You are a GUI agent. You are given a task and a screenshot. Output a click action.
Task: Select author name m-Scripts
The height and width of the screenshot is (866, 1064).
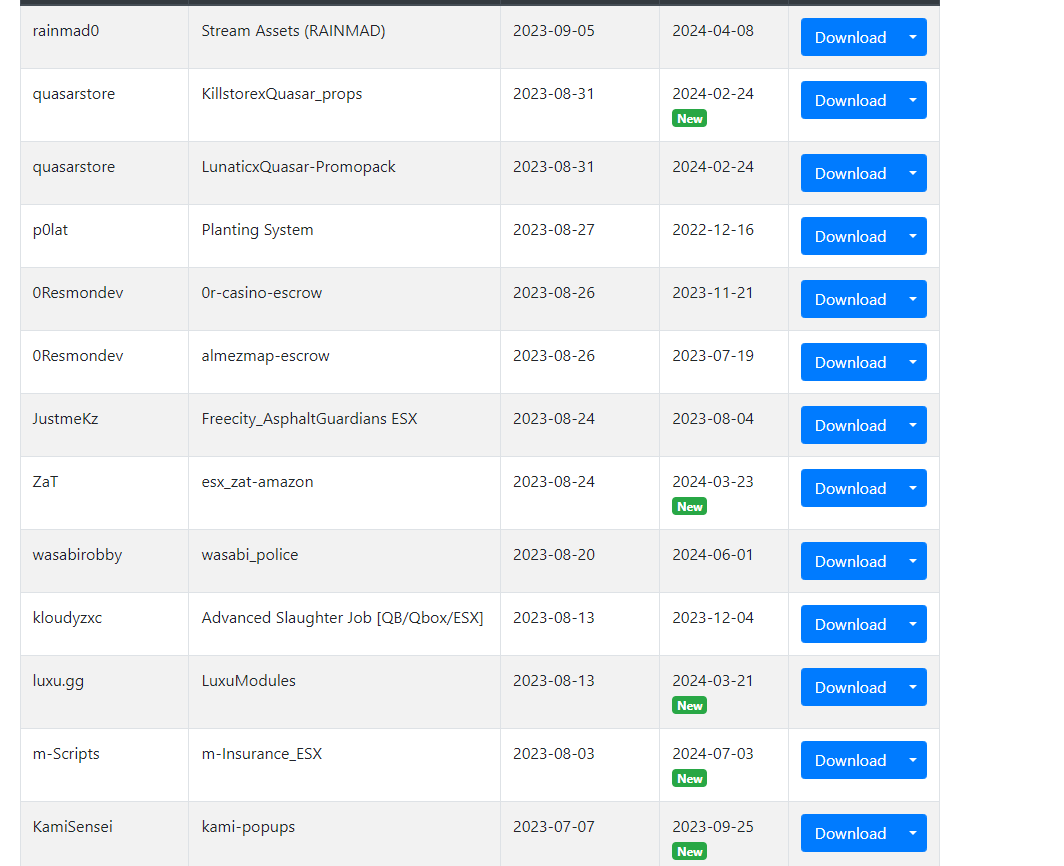coord(66,754)
